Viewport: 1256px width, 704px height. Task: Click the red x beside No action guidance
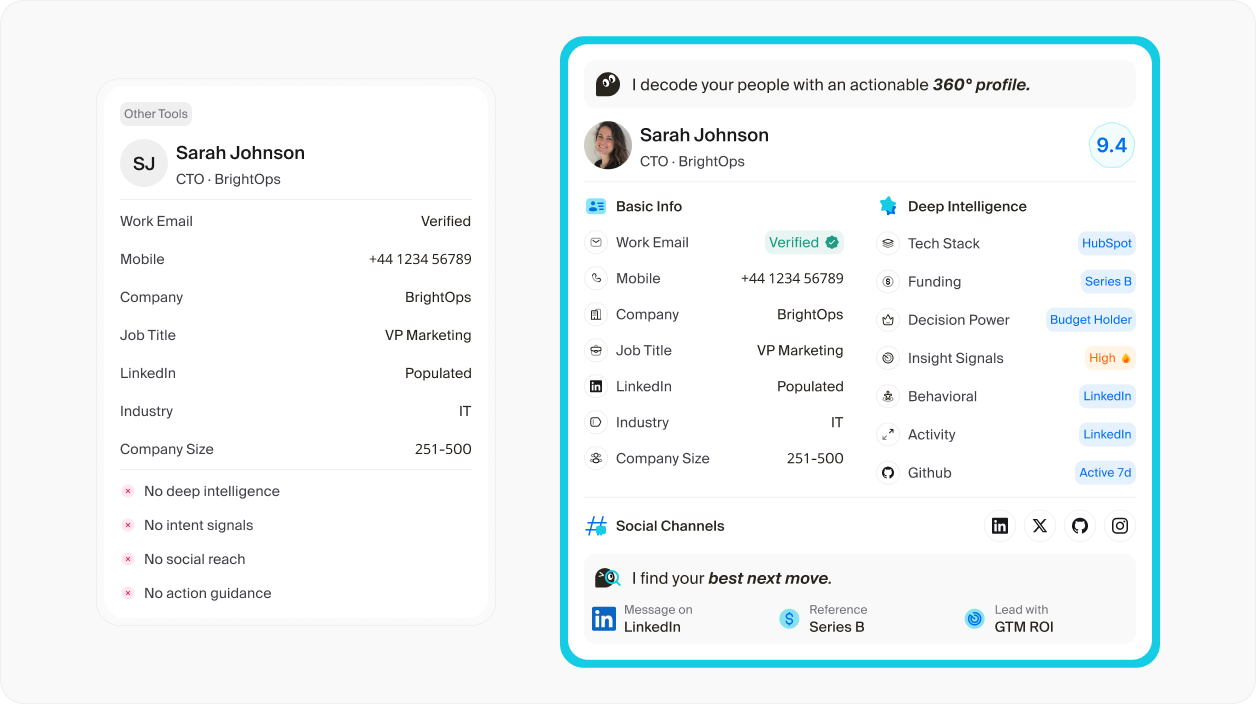[128, 593]
